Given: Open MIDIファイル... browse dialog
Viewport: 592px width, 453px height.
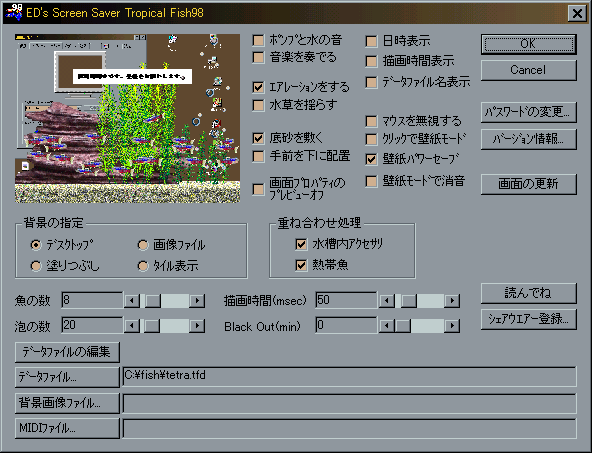Looking at the screenshot, I should [x=67, y=428].
